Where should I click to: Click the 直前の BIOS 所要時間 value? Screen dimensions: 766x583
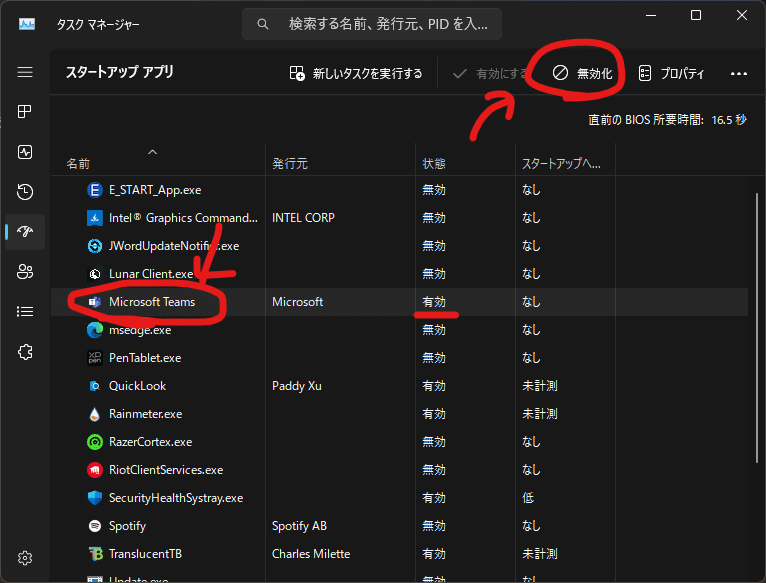tap(729, 120)
